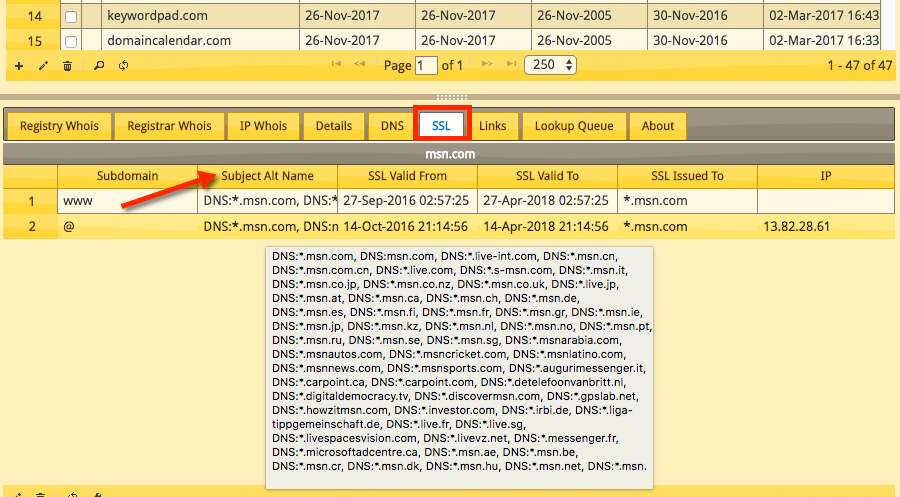Open the DNS tab

(392, 126)
